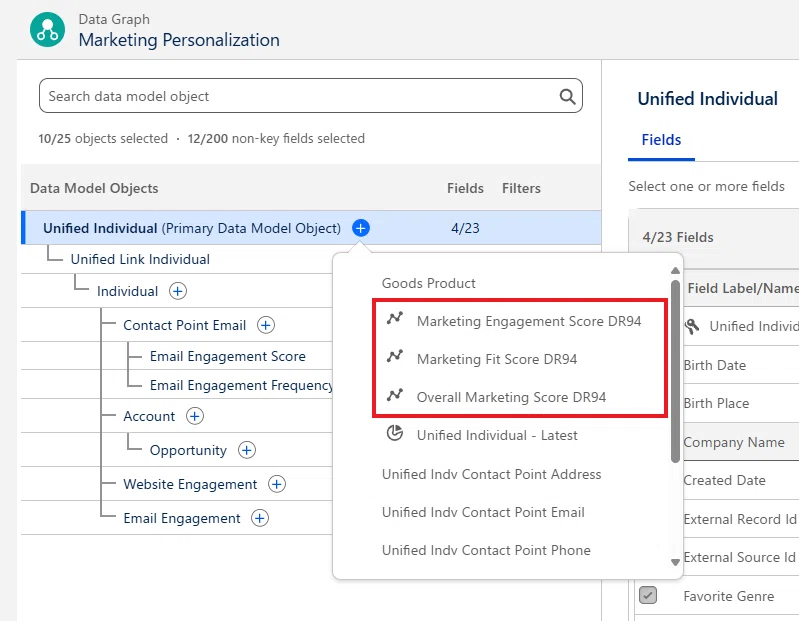Click Overall Marketing Score DR94 insight icon
The height and width of the screenshot is (621, 799).
tap(395, 394)
